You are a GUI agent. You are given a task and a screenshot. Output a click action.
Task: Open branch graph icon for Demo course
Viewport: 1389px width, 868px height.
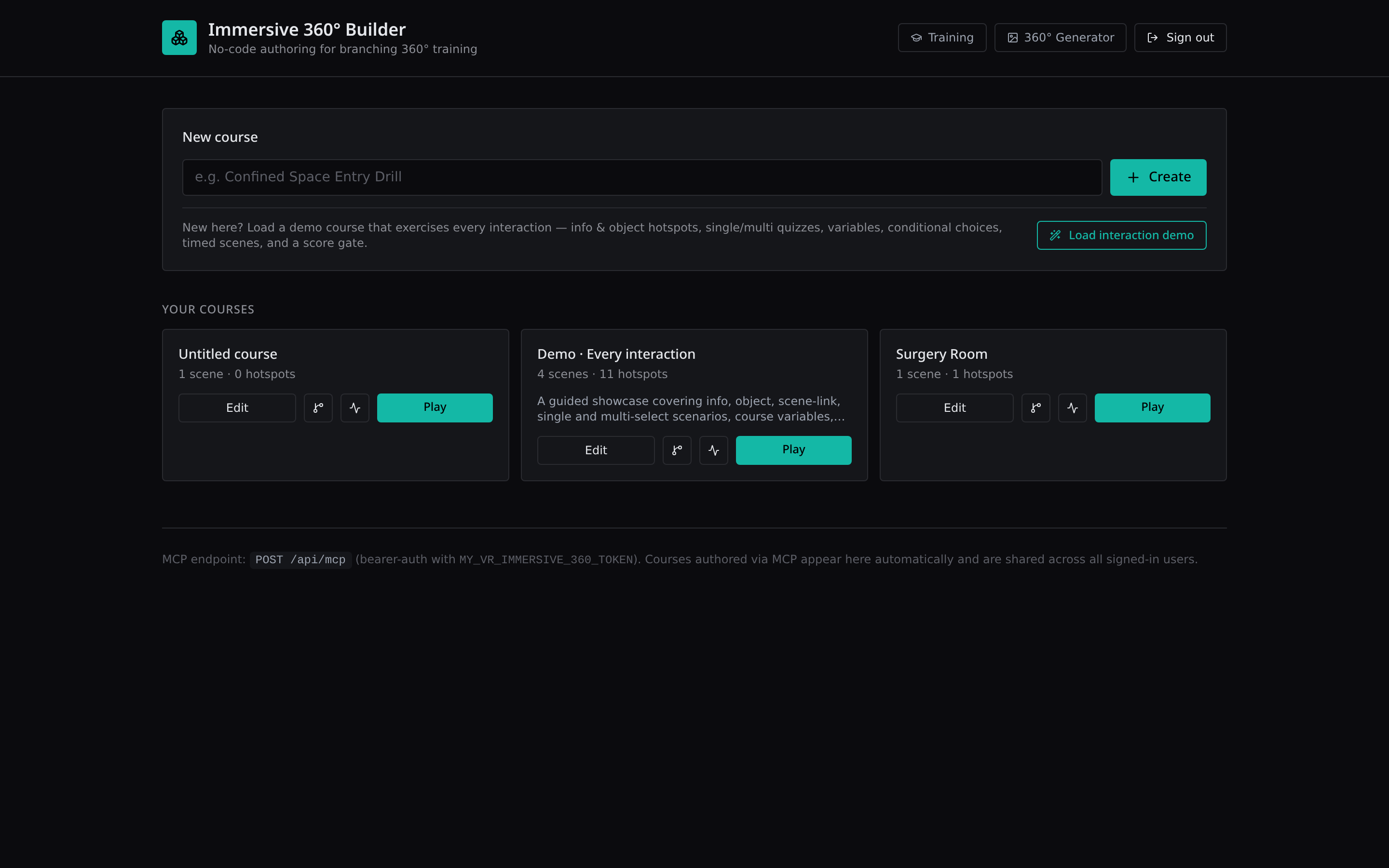click(x=677, y=451)
